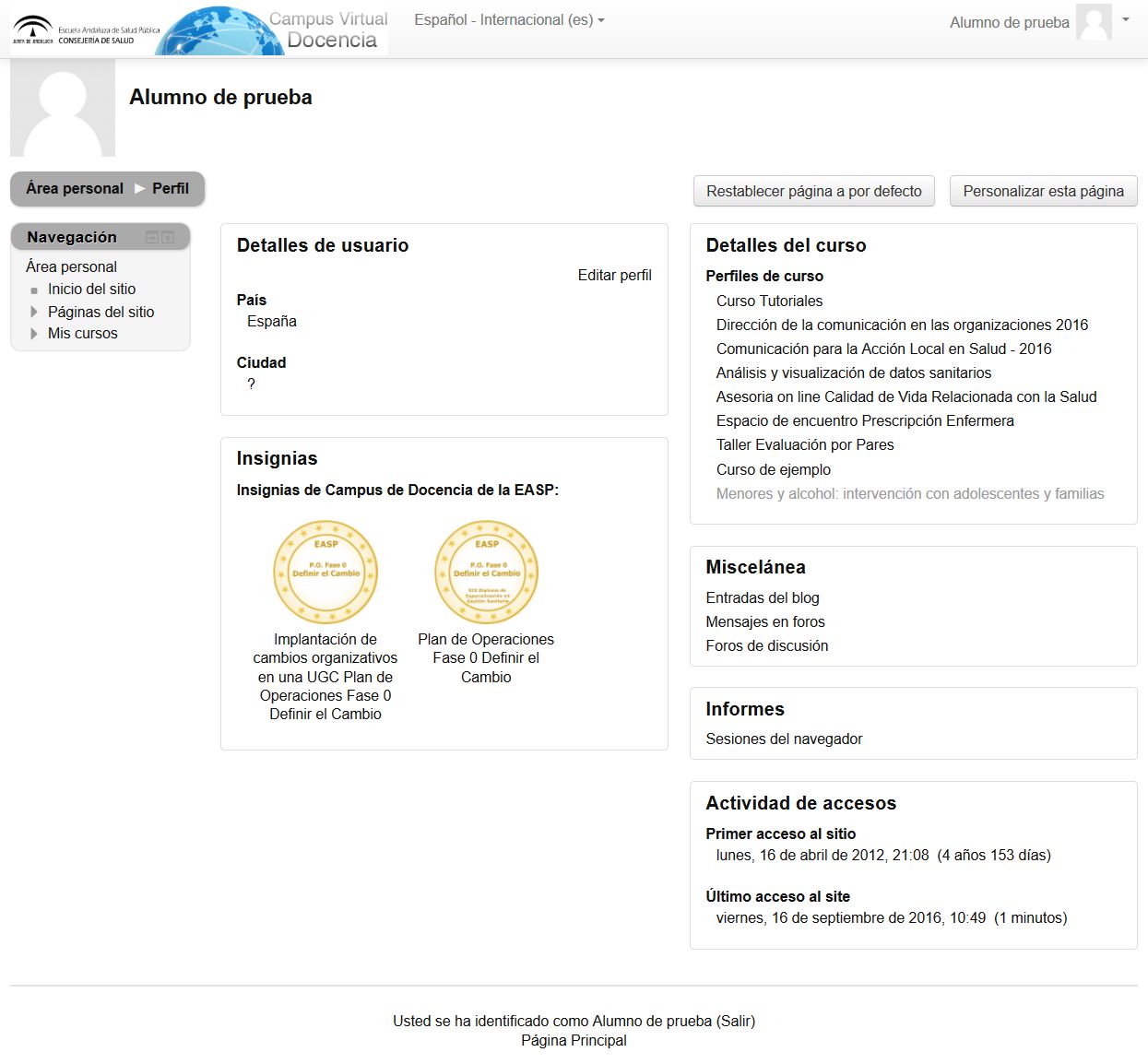The width and height of the screenshot is (1148, 1064).
Task: Select Perfil in the breadcrumb
Action: pyautogui.click(x=171, y=188)
